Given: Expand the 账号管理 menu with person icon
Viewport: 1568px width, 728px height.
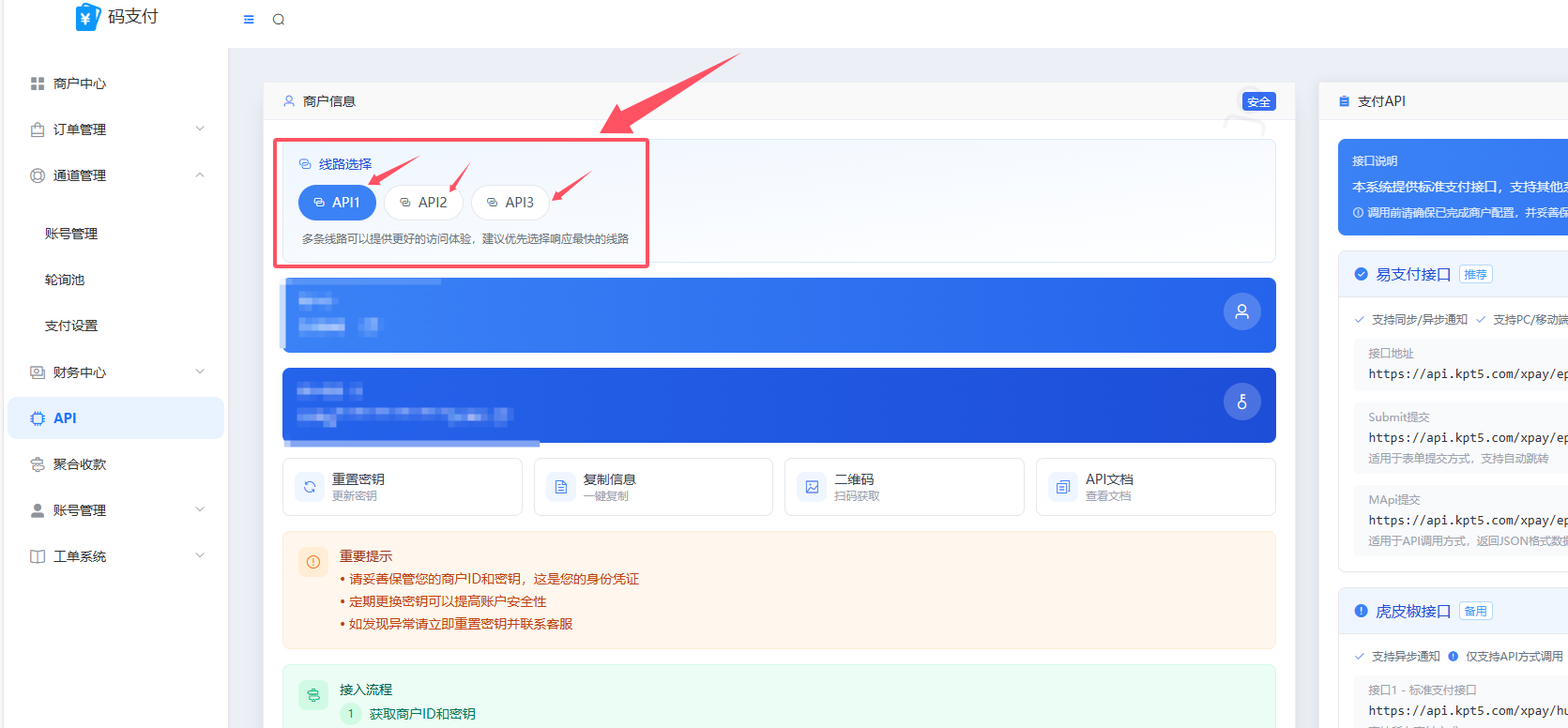Looking at the screenshot, I should pyautogui.click(x=115, y=510).
